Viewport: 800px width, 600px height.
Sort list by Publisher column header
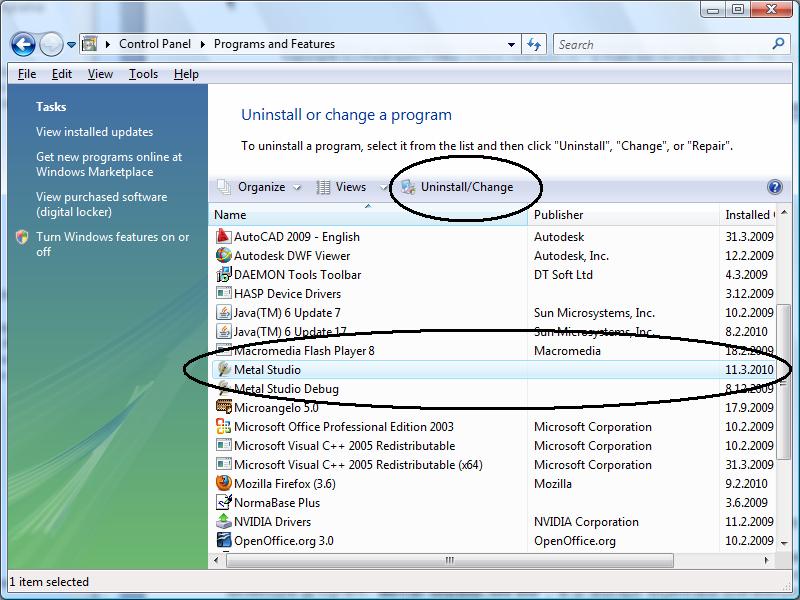[623, 215]
